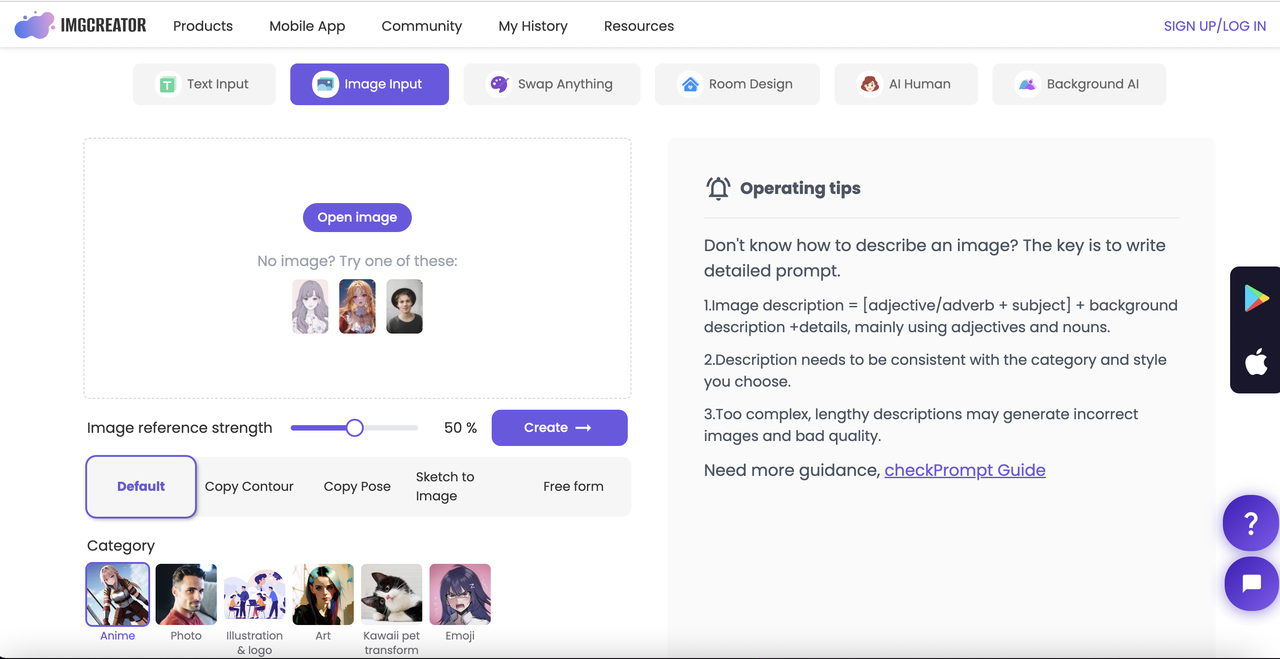Image resolution: width=1280 pixels, height=659 pixels.
Task: Open My History
Action: click(x=533, y=26)
